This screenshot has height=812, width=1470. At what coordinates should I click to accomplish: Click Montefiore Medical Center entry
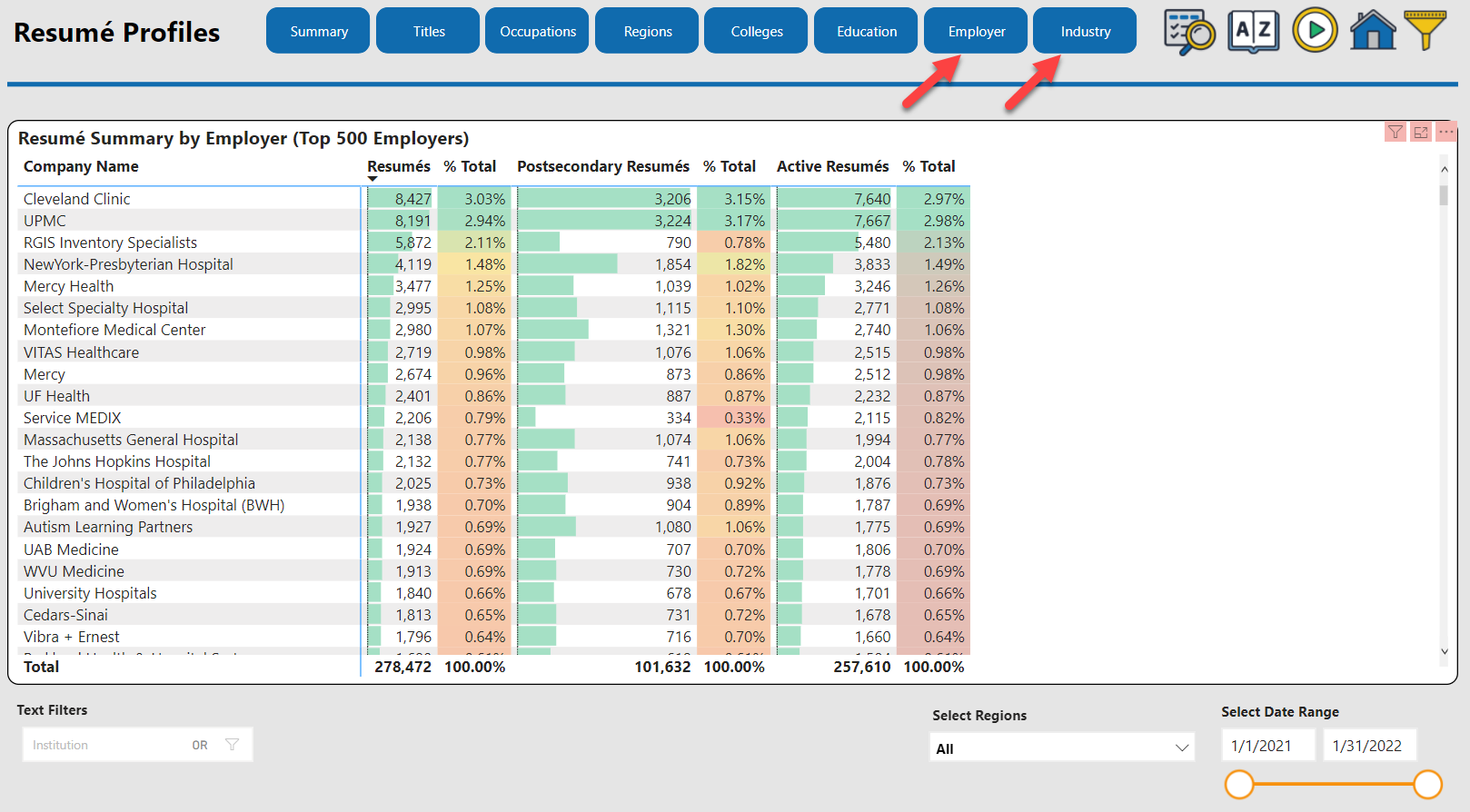pos(114,330)
